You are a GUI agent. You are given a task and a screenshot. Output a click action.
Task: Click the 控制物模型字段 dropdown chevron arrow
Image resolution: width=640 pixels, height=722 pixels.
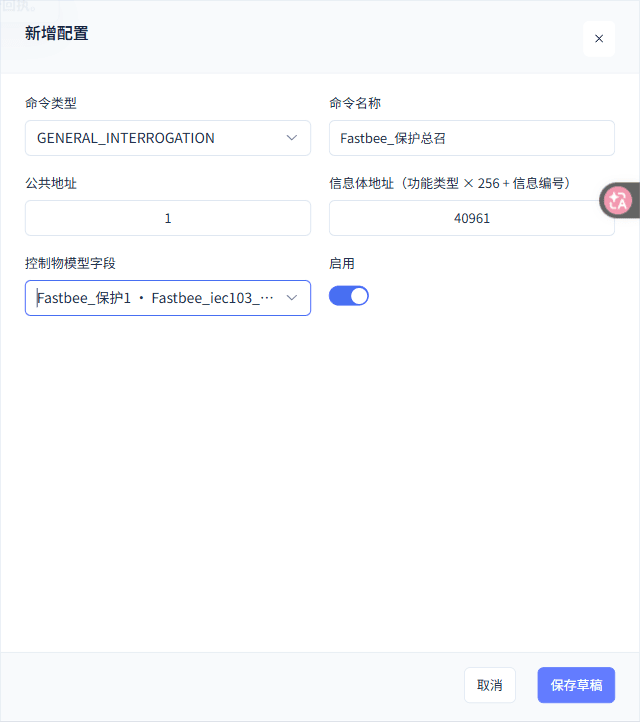pyautogui.click(x=291, y=298)
